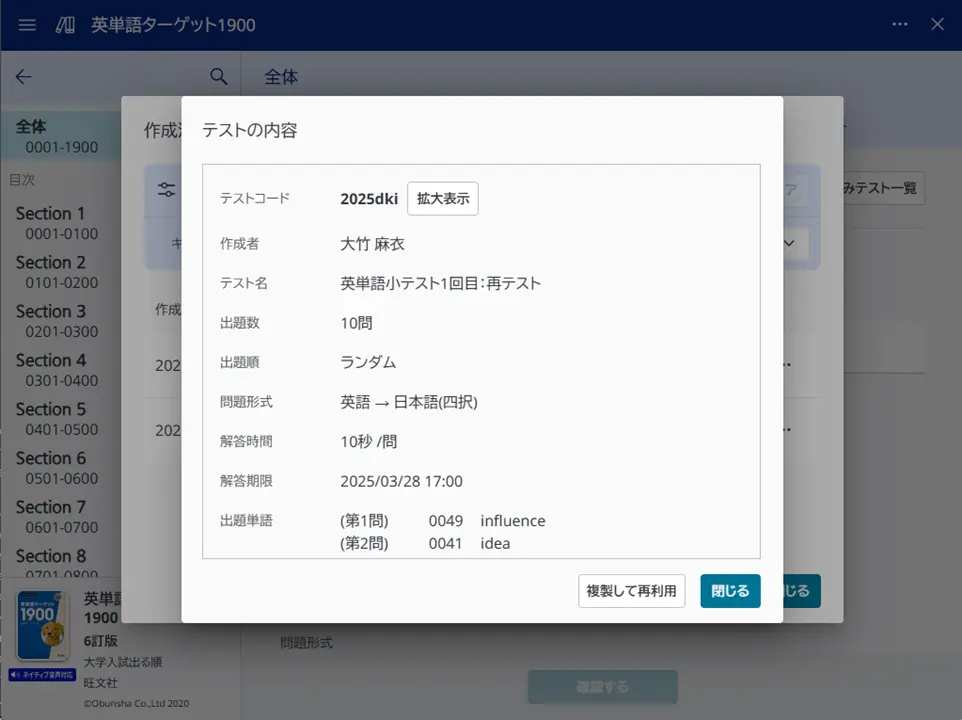Image resolution: width=962 pixels, height=720 pixels.
Task: Open the search magnifier
Action: [x=219, y=76]
